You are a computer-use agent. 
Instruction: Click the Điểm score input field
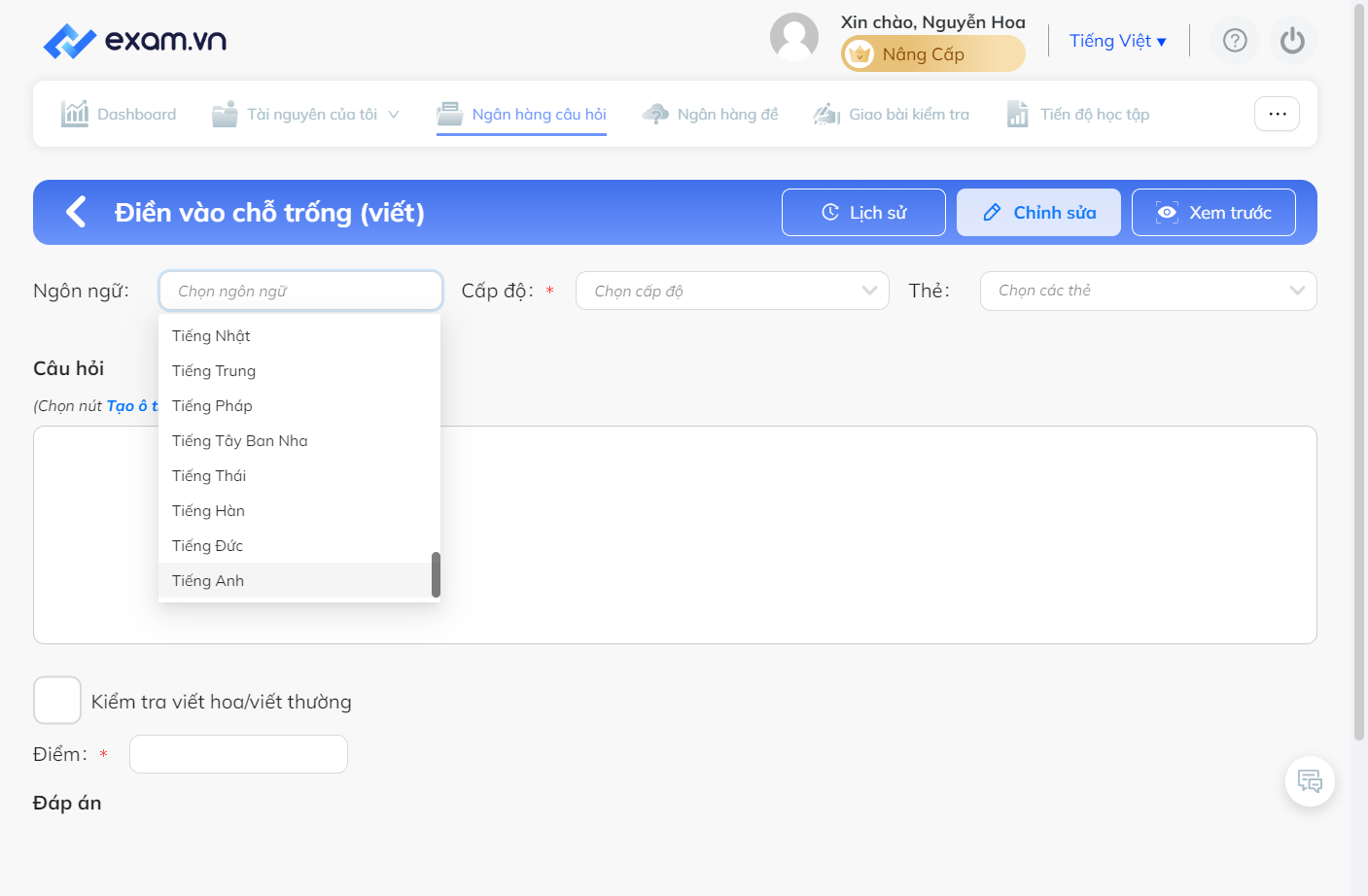click(238, 754)
